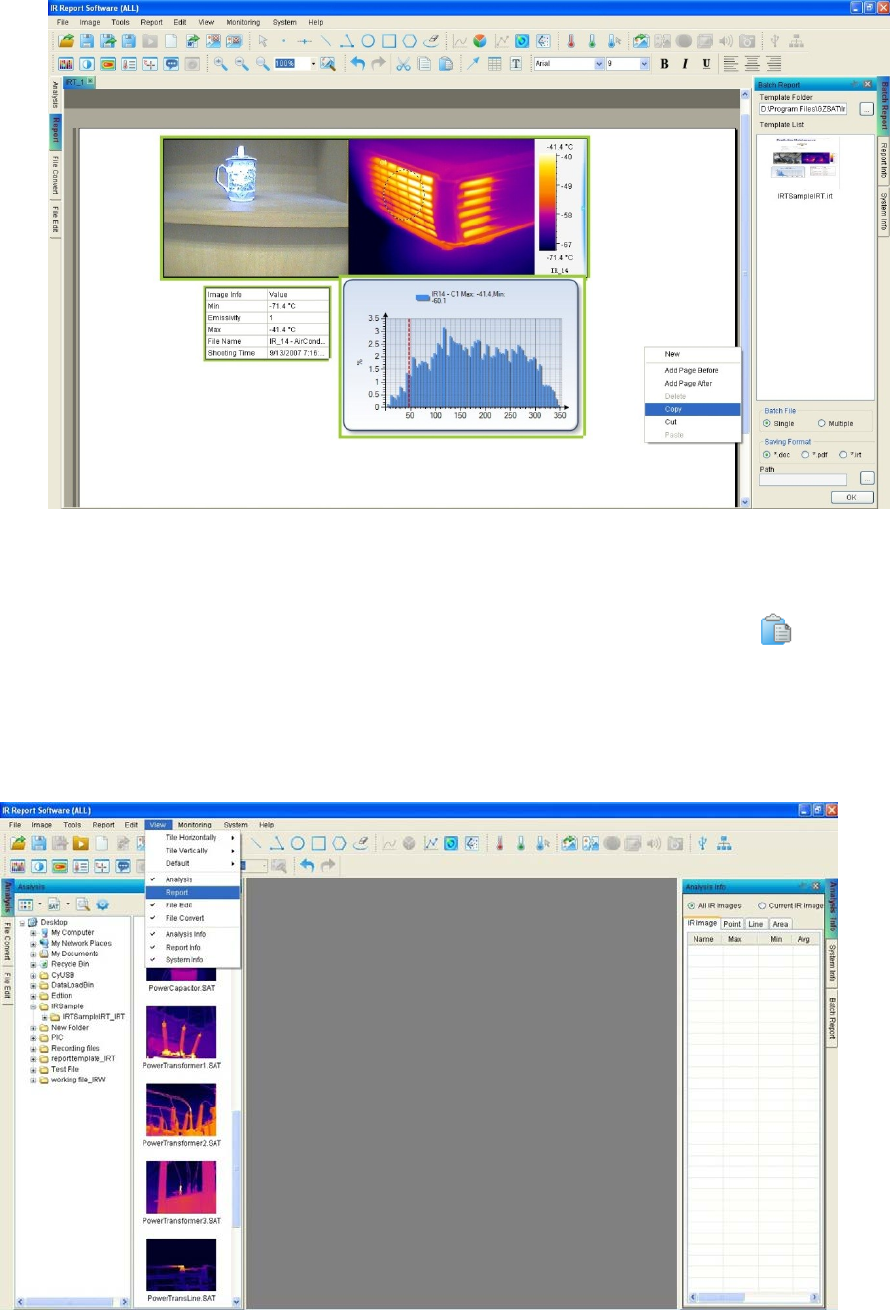
Task: Select the rectangle tool in the report window
Action: (388, 41)
